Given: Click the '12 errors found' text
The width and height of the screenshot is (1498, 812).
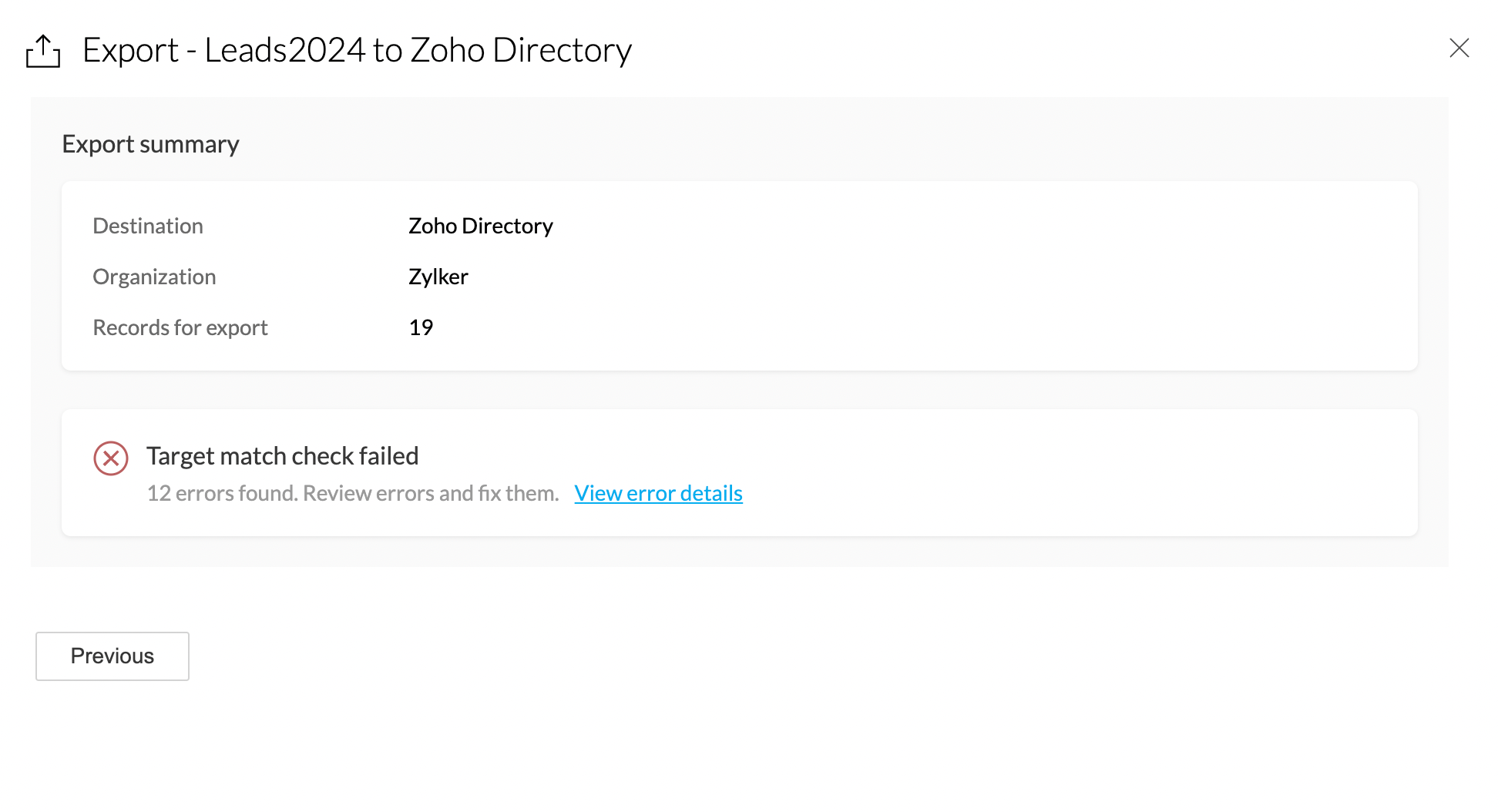Looking at the screenshot, I should point(222,493).
